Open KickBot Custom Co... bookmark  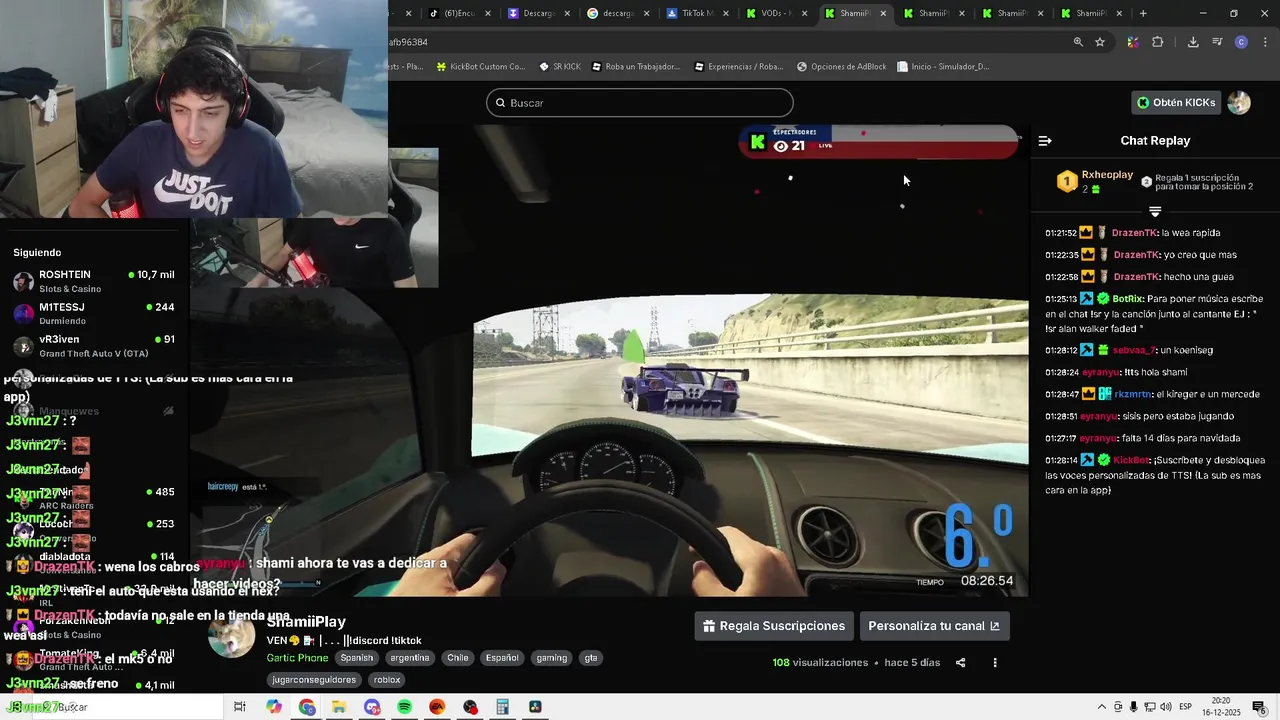pyautogui.click(x=481, y=67)
